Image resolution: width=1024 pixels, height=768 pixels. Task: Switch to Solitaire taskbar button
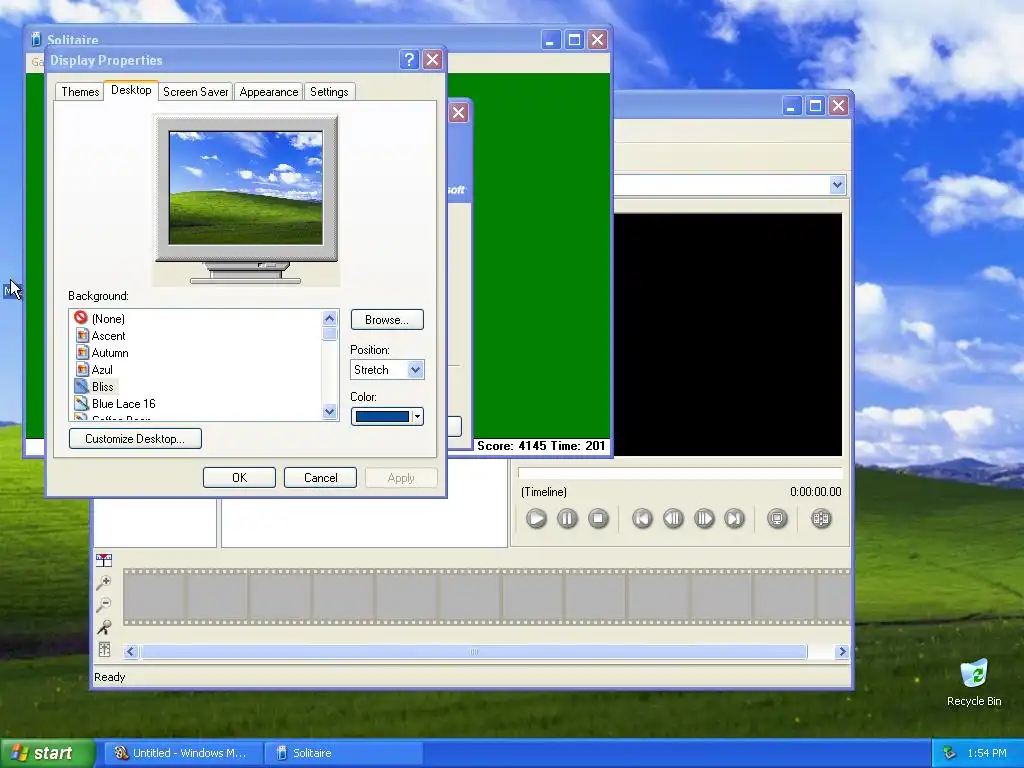click(x=344, y=753)
